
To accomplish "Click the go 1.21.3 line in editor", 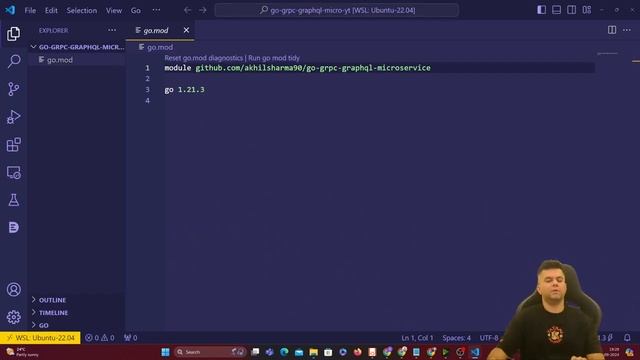I will click(184, 89).
